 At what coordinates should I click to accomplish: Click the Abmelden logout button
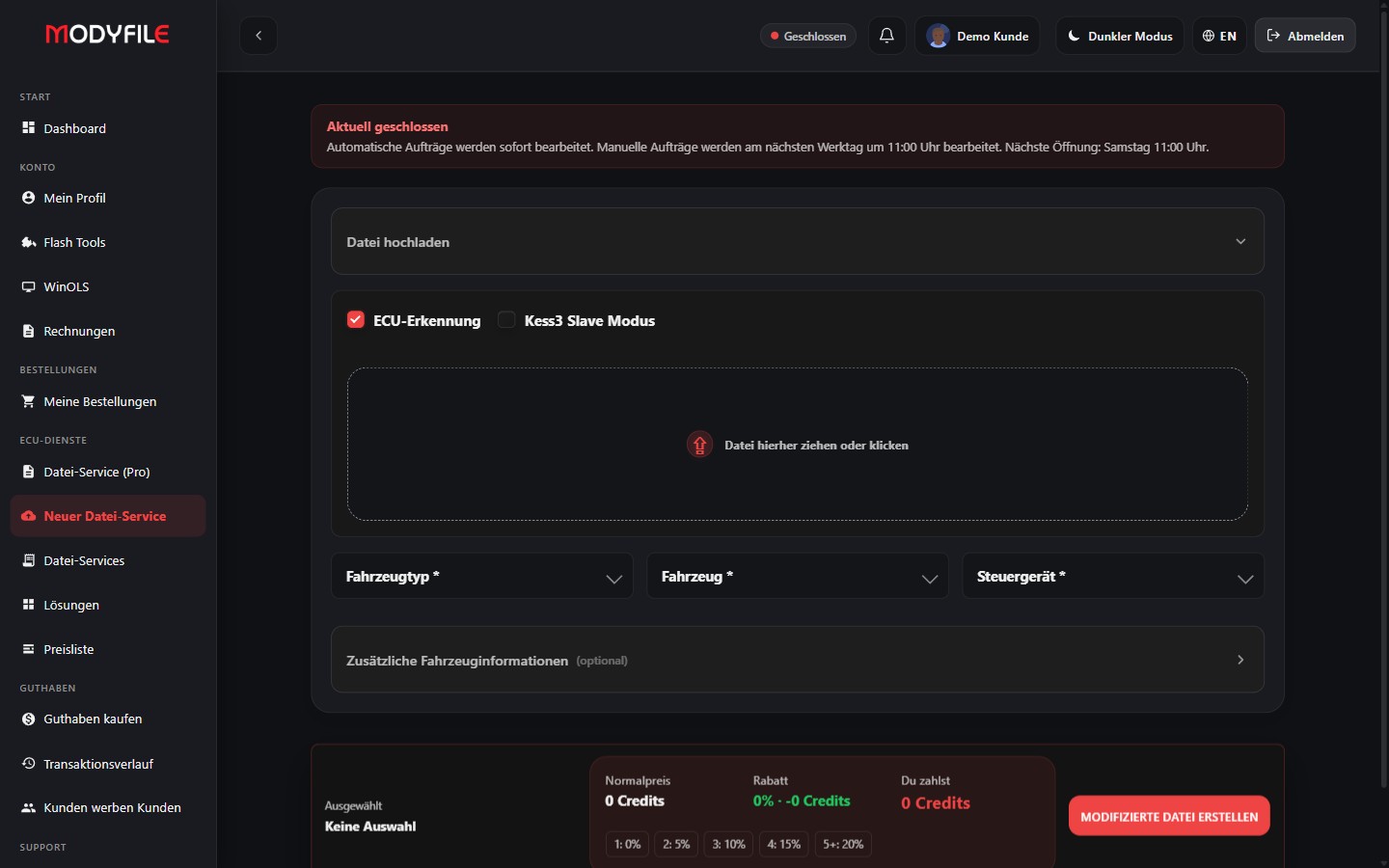pyautogui.click(x=1305, y=36)
